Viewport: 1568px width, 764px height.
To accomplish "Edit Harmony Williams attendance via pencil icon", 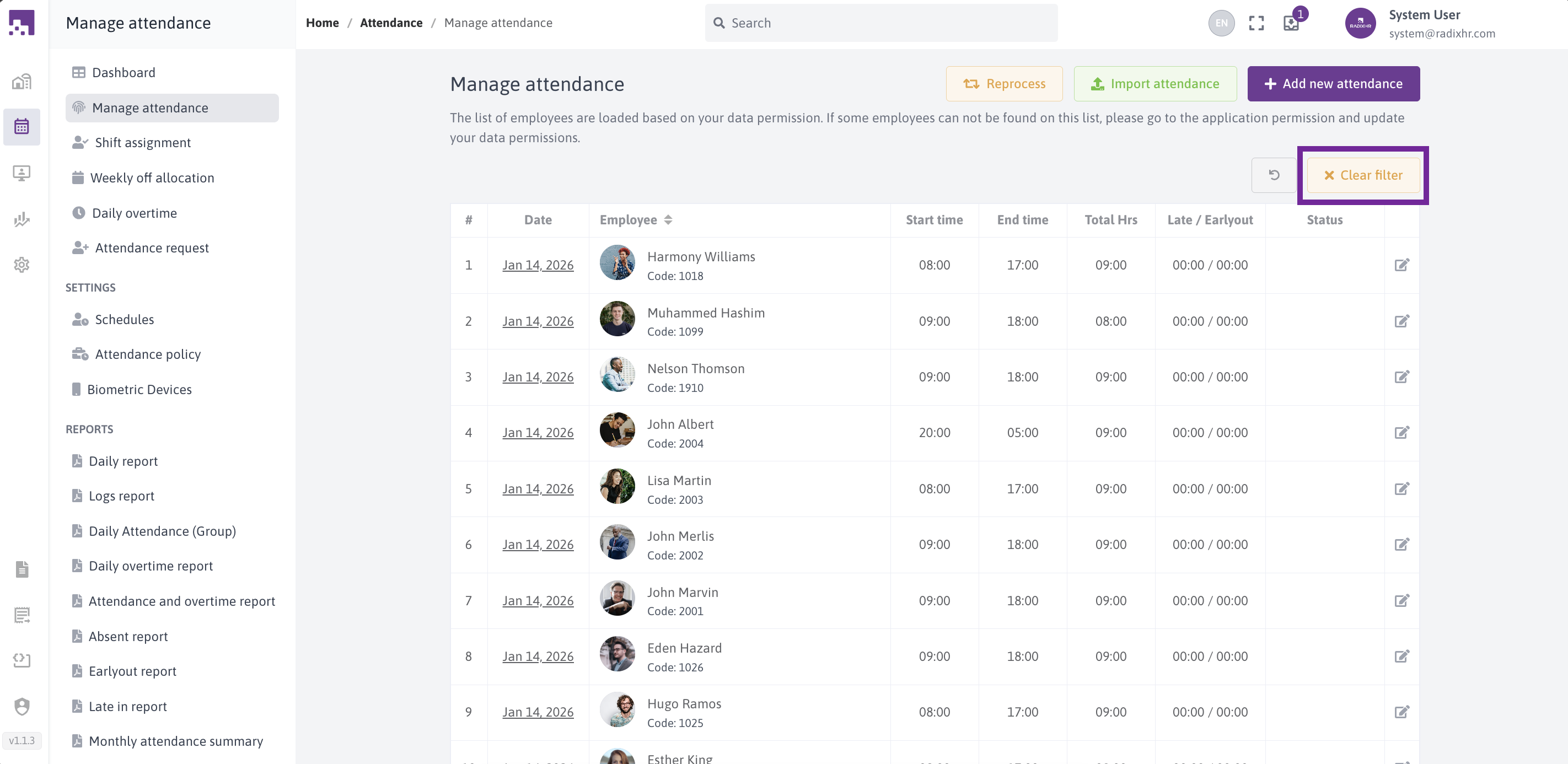I will [x=1401, y=265].
